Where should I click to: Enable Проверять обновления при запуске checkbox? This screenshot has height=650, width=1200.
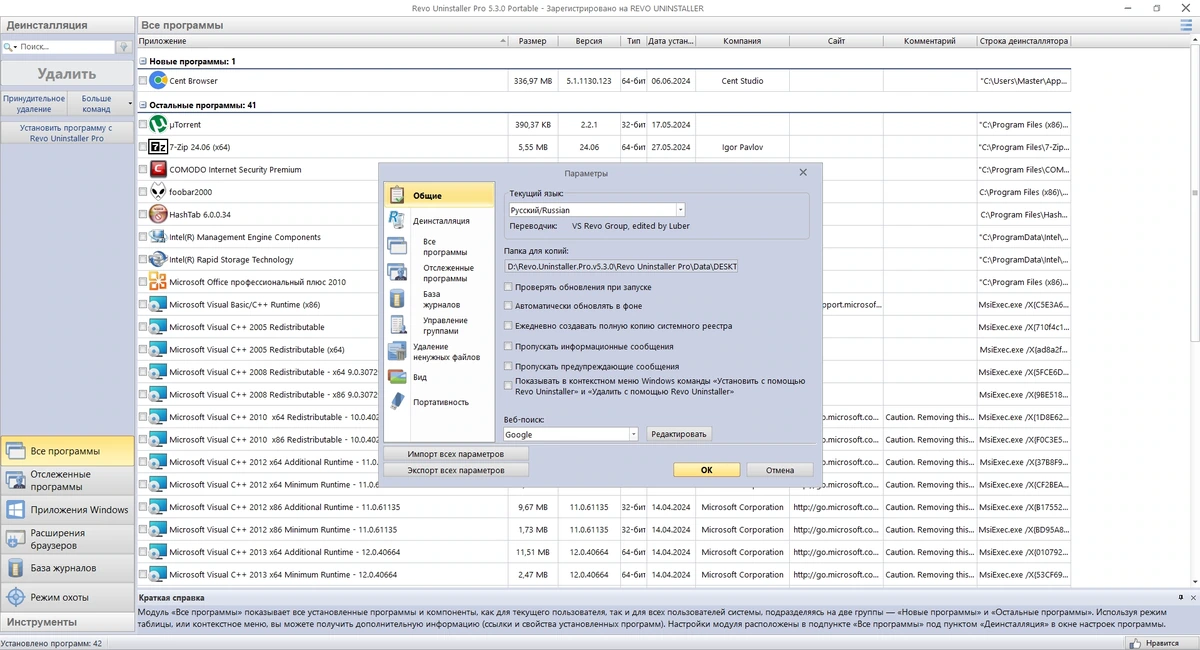point(508,287)
